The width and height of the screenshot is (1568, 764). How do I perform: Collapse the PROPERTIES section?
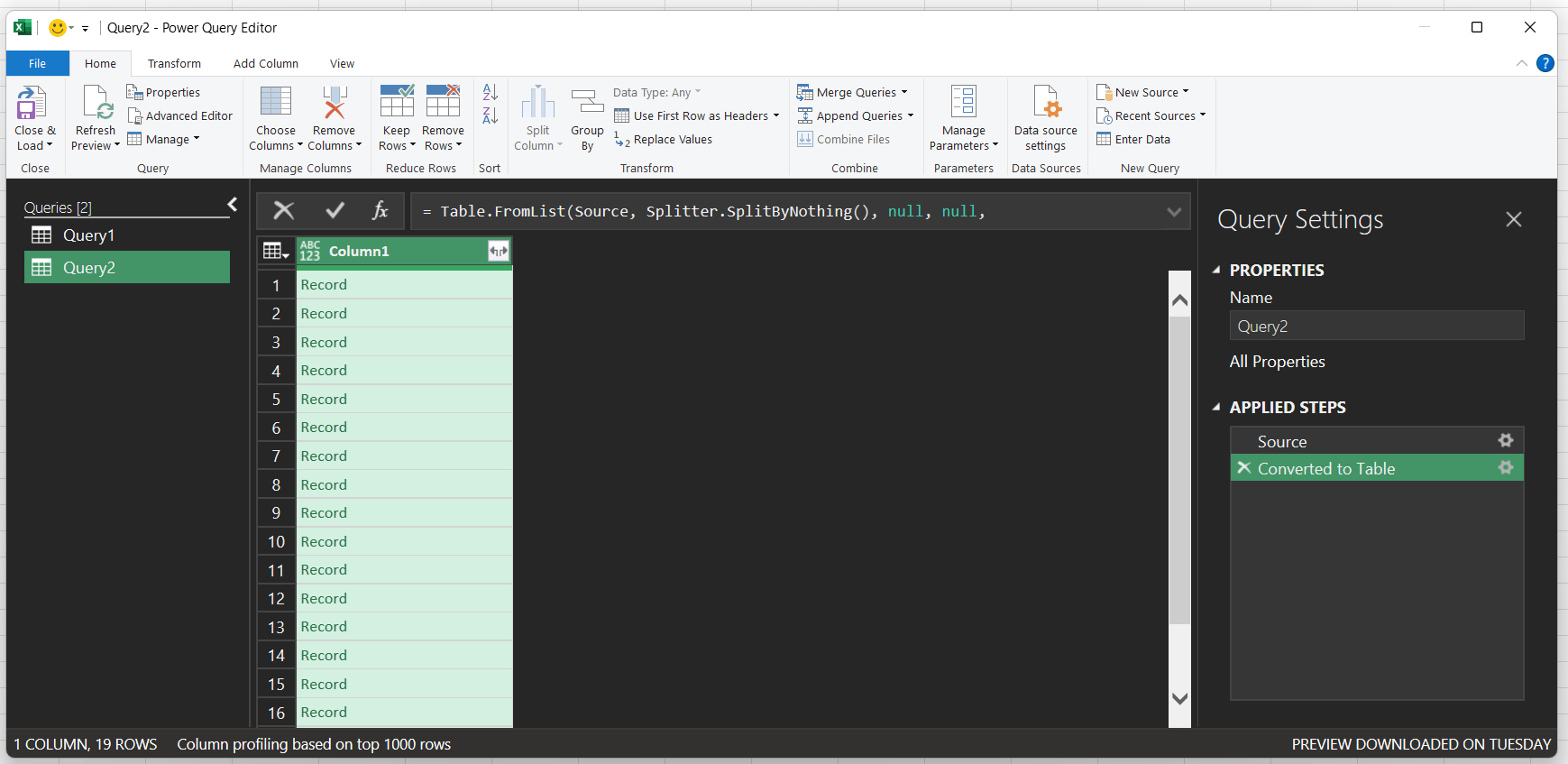tap(1216, 270)
